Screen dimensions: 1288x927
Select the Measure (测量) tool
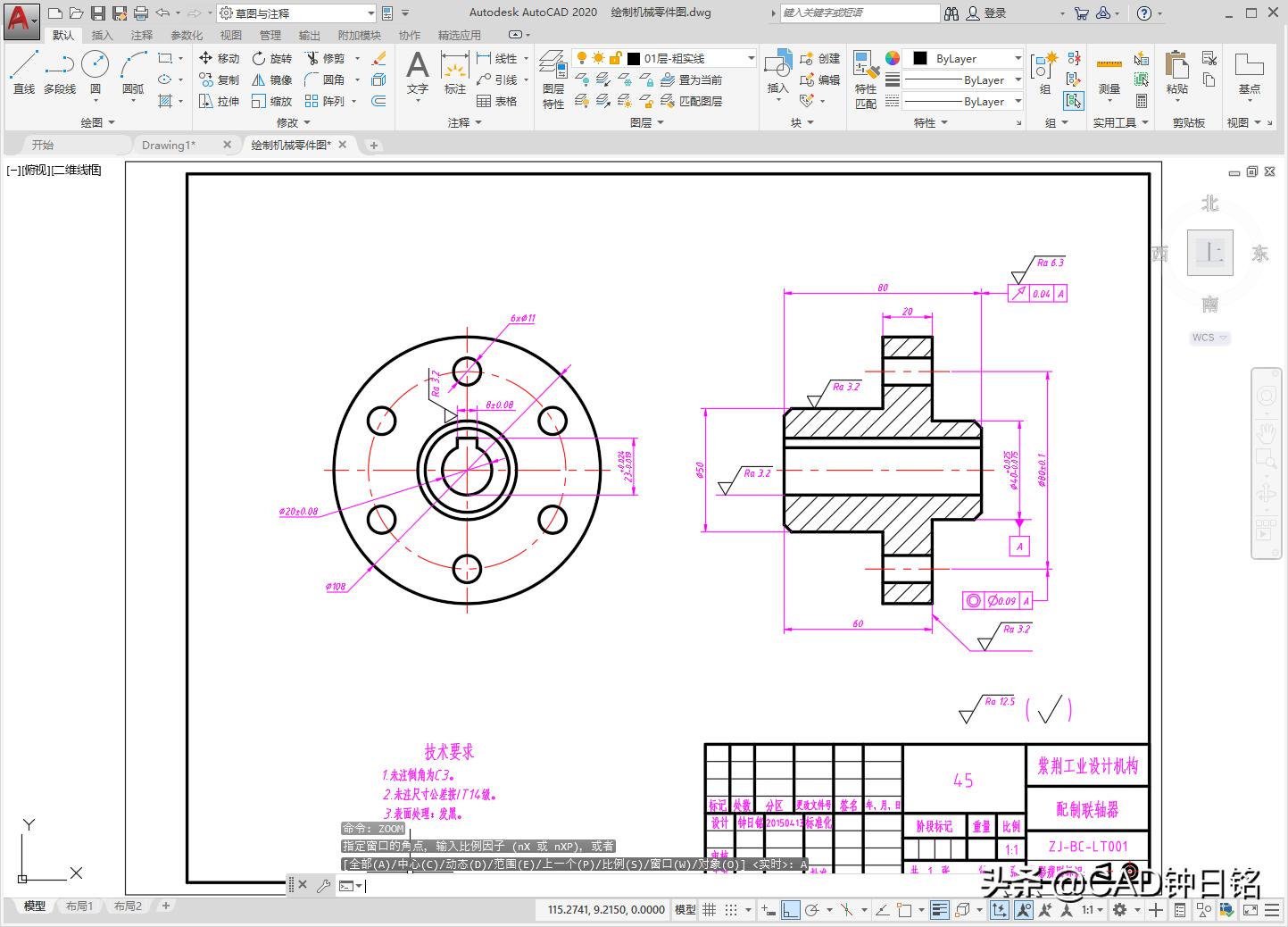coord(1109,75)
